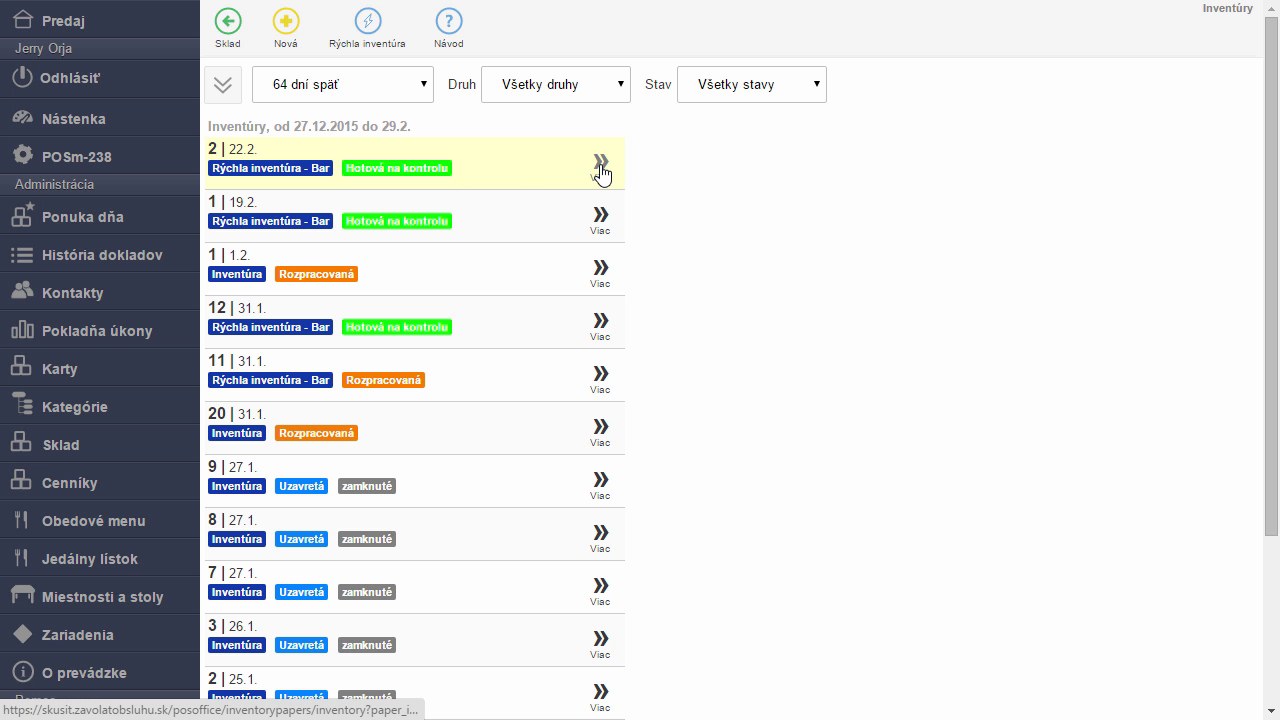Click 'zamknuté' tag of row 8
This screenshot has height=720, width=1280.
click(x=367, y=539)
